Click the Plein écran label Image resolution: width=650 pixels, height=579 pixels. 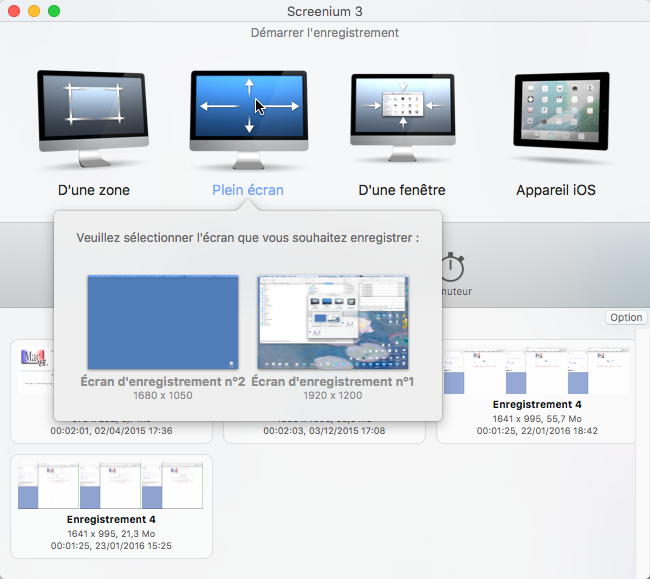pos(248,190)
